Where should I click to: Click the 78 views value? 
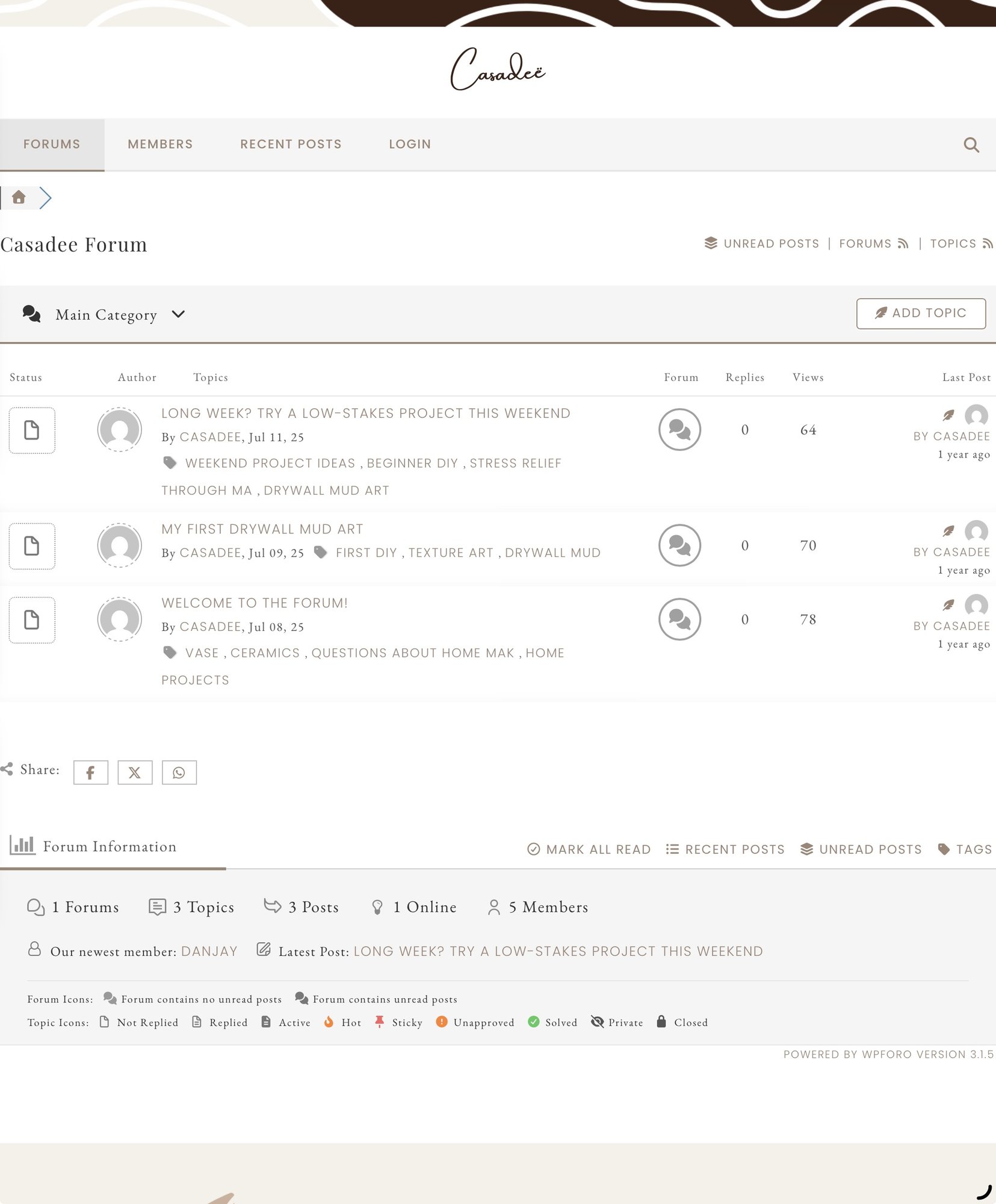point(808,619)
